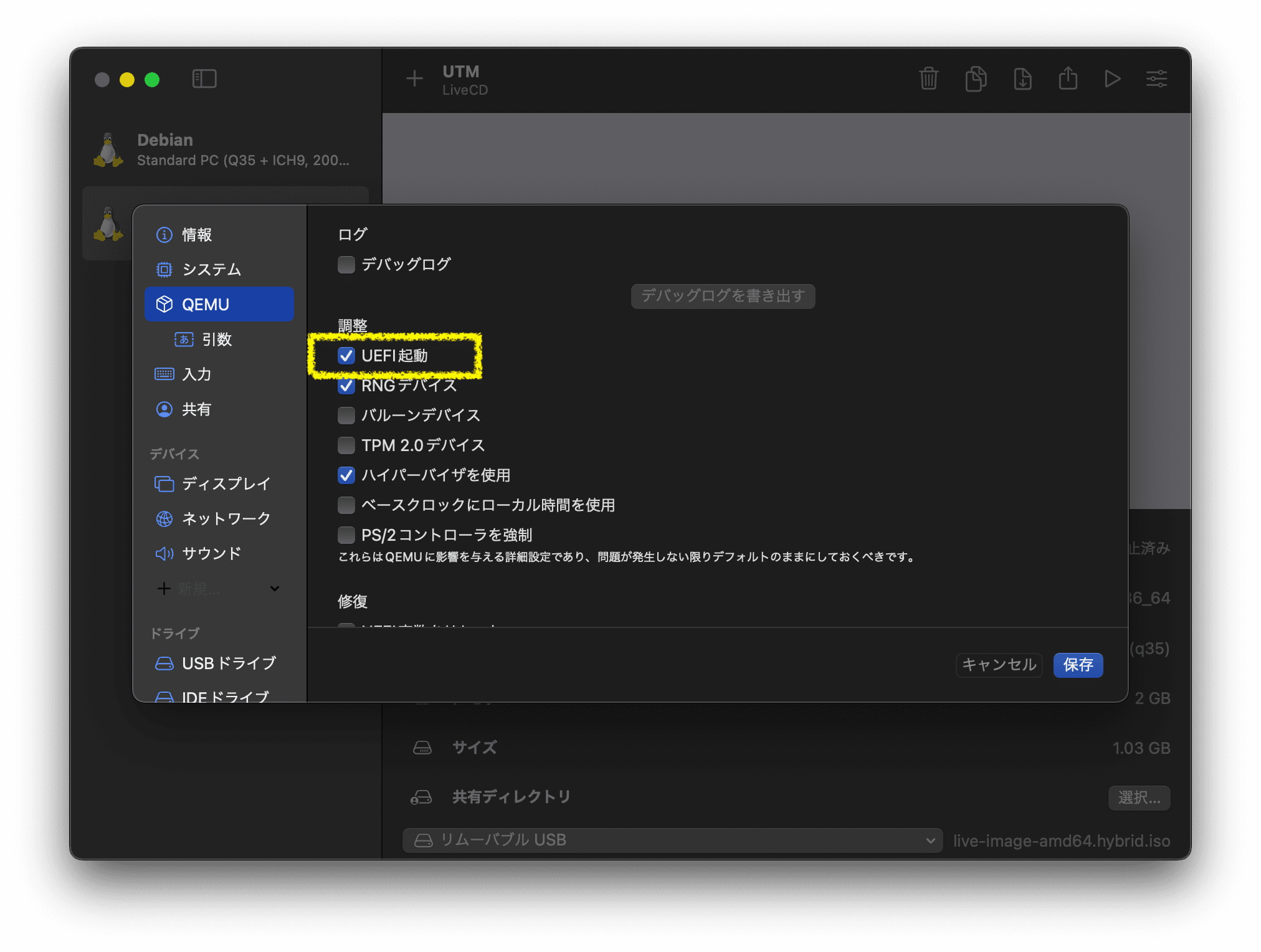Expand the 新規 device dropdown chevron
The image size is (1261, 952).
(x=275, y=588)
